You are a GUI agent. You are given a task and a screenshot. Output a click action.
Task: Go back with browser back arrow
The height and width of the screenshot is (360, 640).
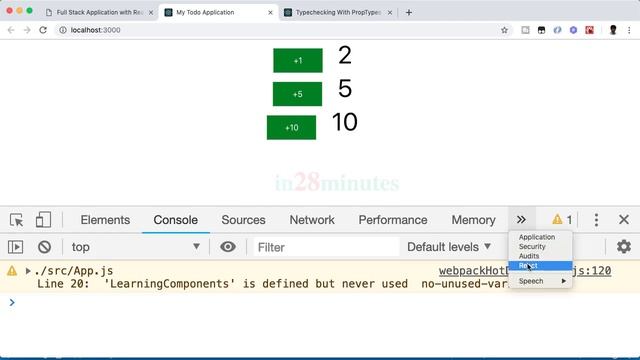tap(11, 30)
